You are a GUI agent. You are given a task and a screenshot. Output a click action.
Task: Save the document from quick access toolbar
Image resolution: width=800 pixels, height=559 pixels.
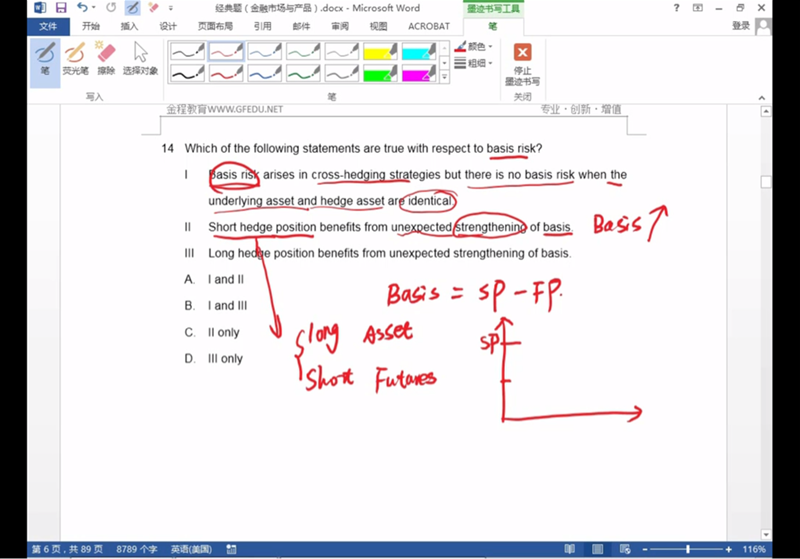click(x=61, y=8)
